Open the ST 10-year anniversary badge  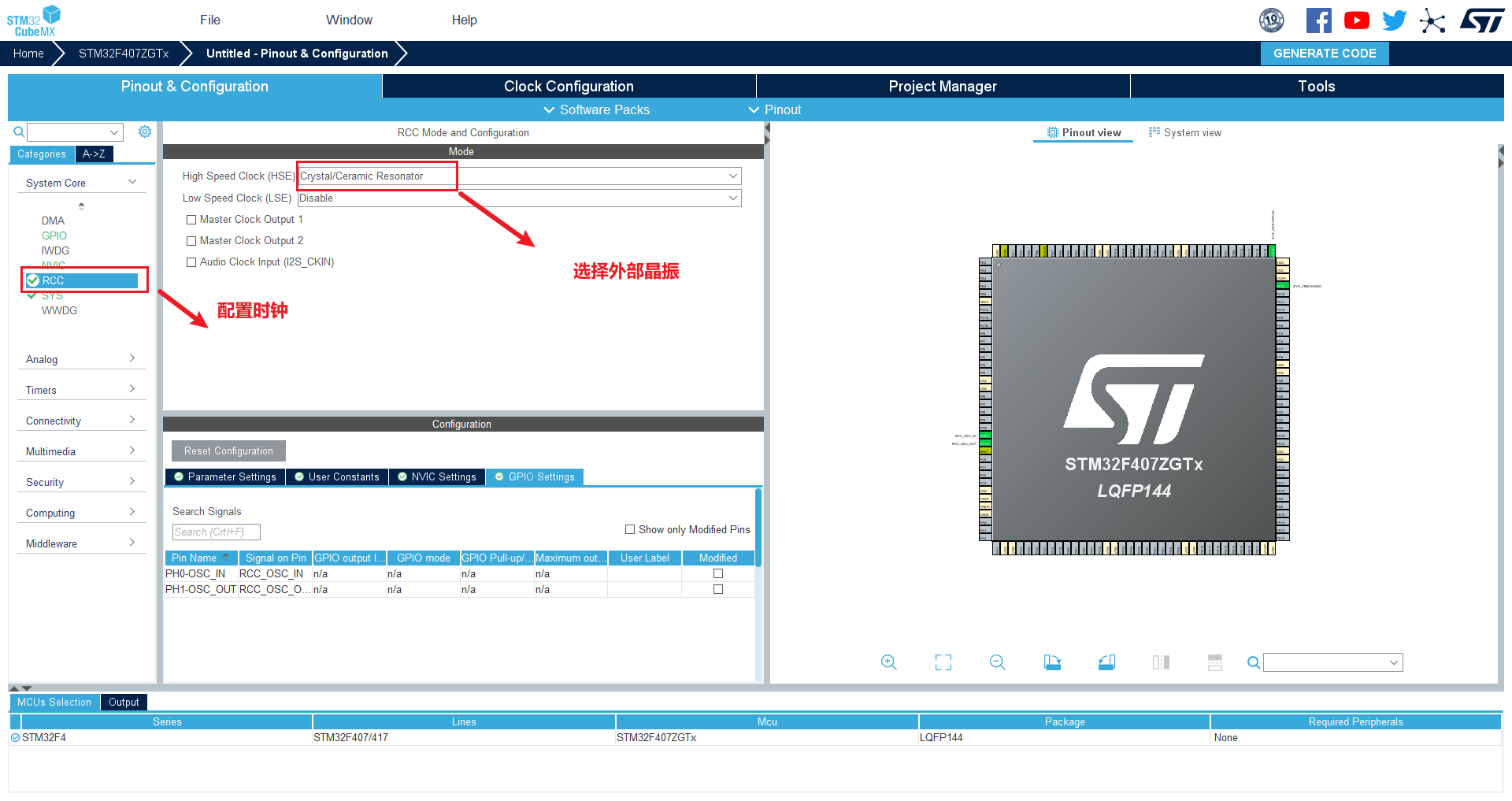pos(1272,20)
